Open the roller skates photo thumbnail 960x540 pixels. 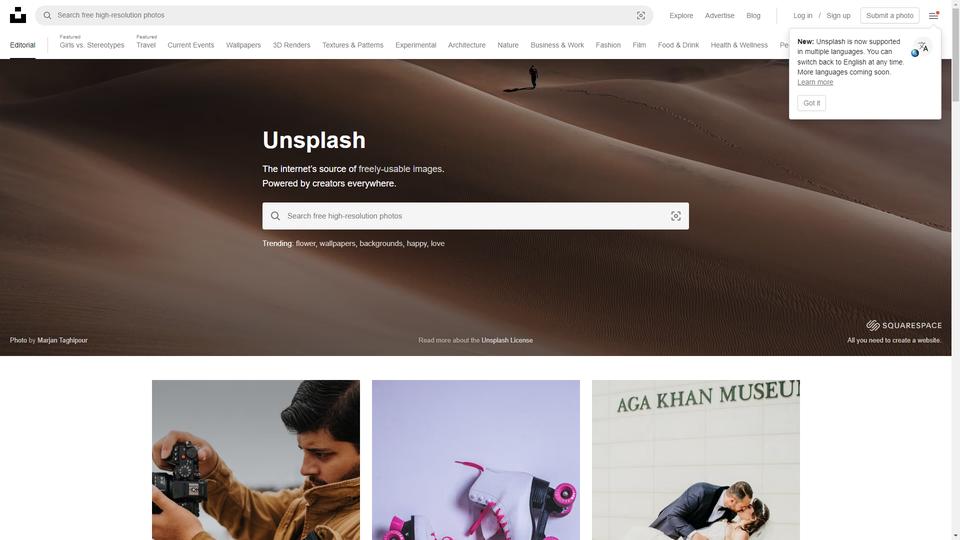(x=476, y=460)
